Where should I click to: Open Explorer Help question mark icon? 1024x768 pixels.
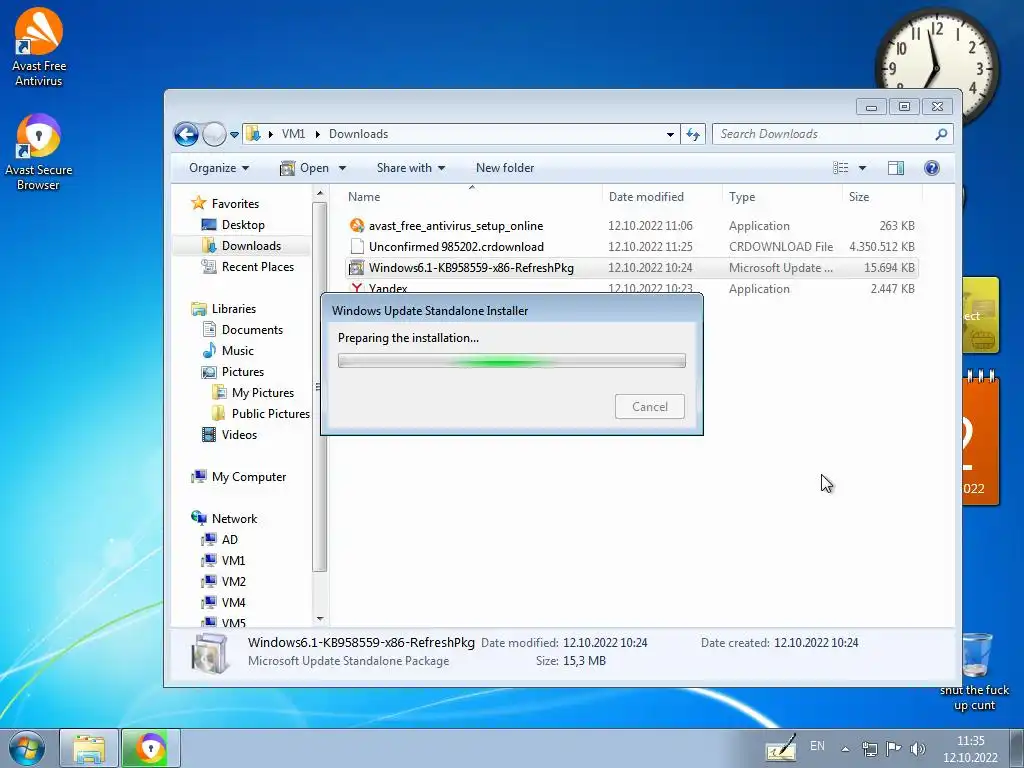pyautogui.click(x=932, y=168)
